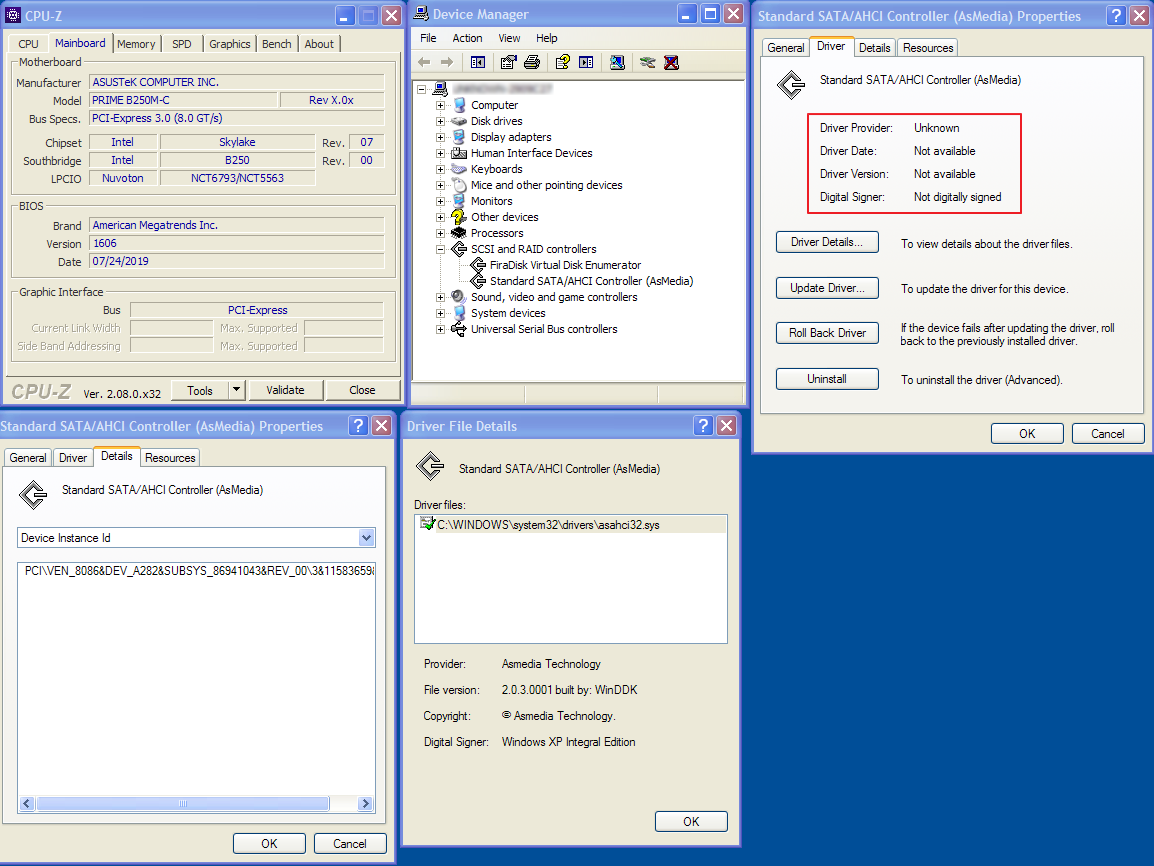
Task: Click the BIOS date value 07/24/2019
Action: 237,261
